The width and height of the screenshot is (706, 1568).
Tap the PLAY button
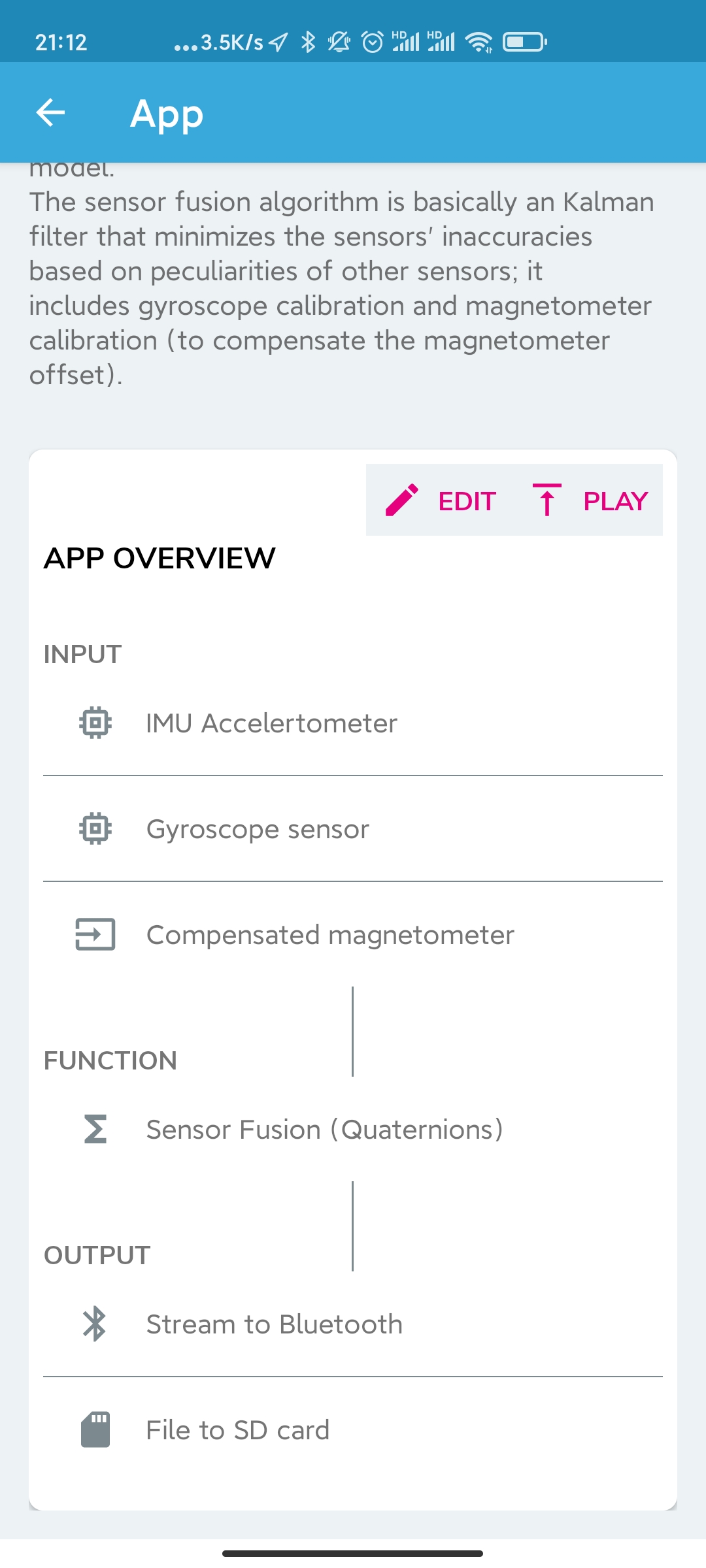590,500
